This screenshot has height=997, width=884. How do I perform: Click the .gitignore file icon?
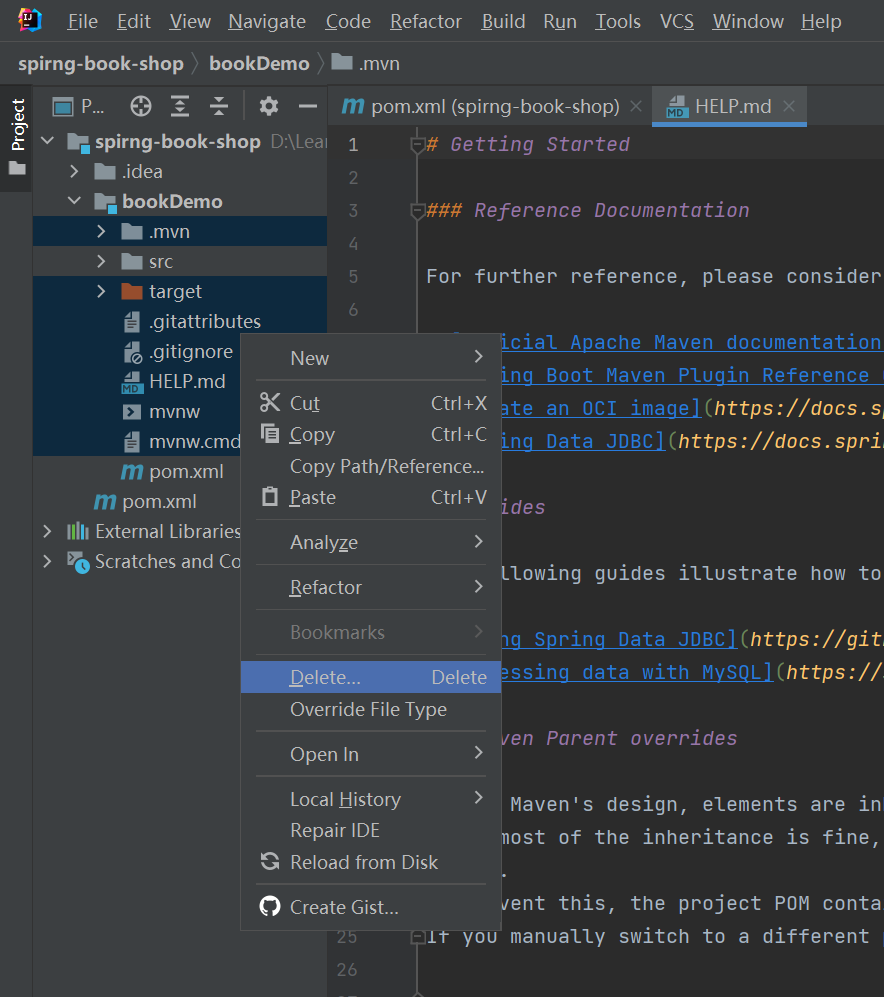point(132,352)
